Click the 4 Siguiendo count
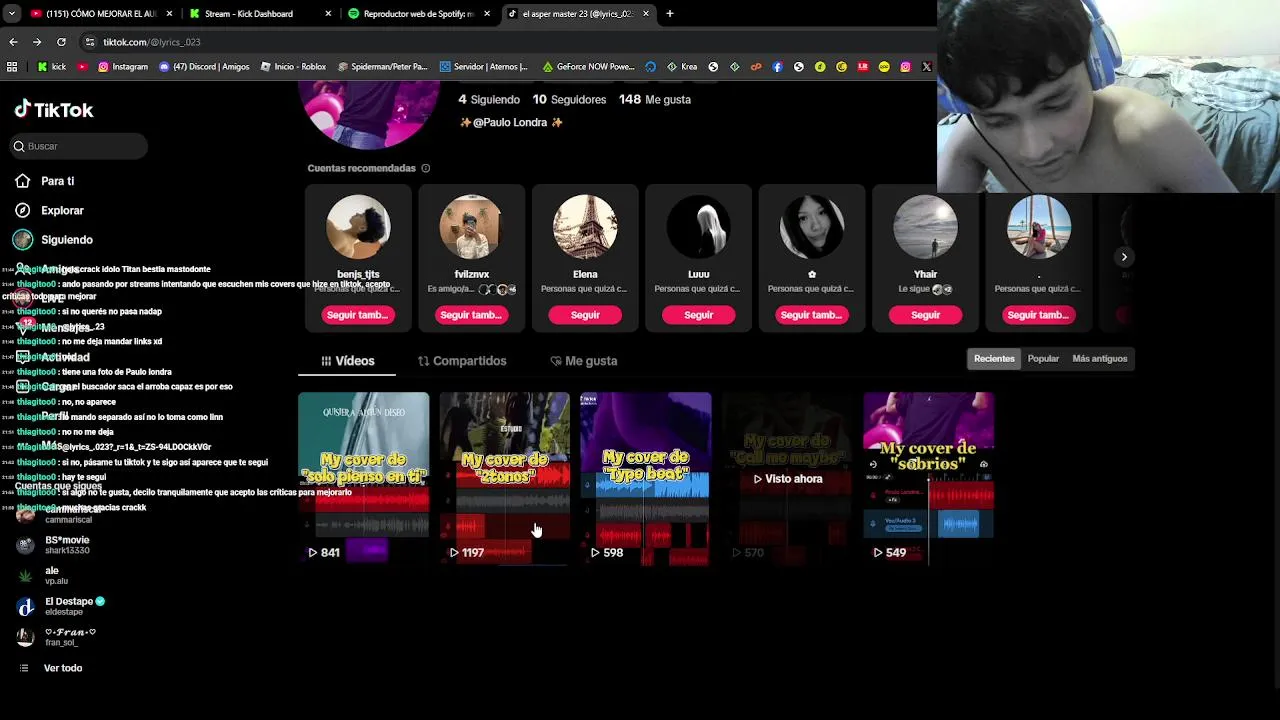This screenshot has height=720, width=1280. (489, 100)
